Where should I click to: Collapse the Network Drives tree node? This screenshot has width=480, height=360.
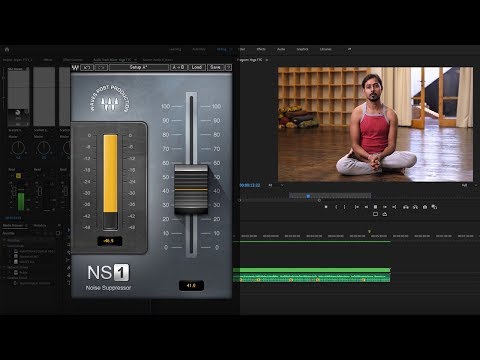pyautogui.click(x=5, y=267)
